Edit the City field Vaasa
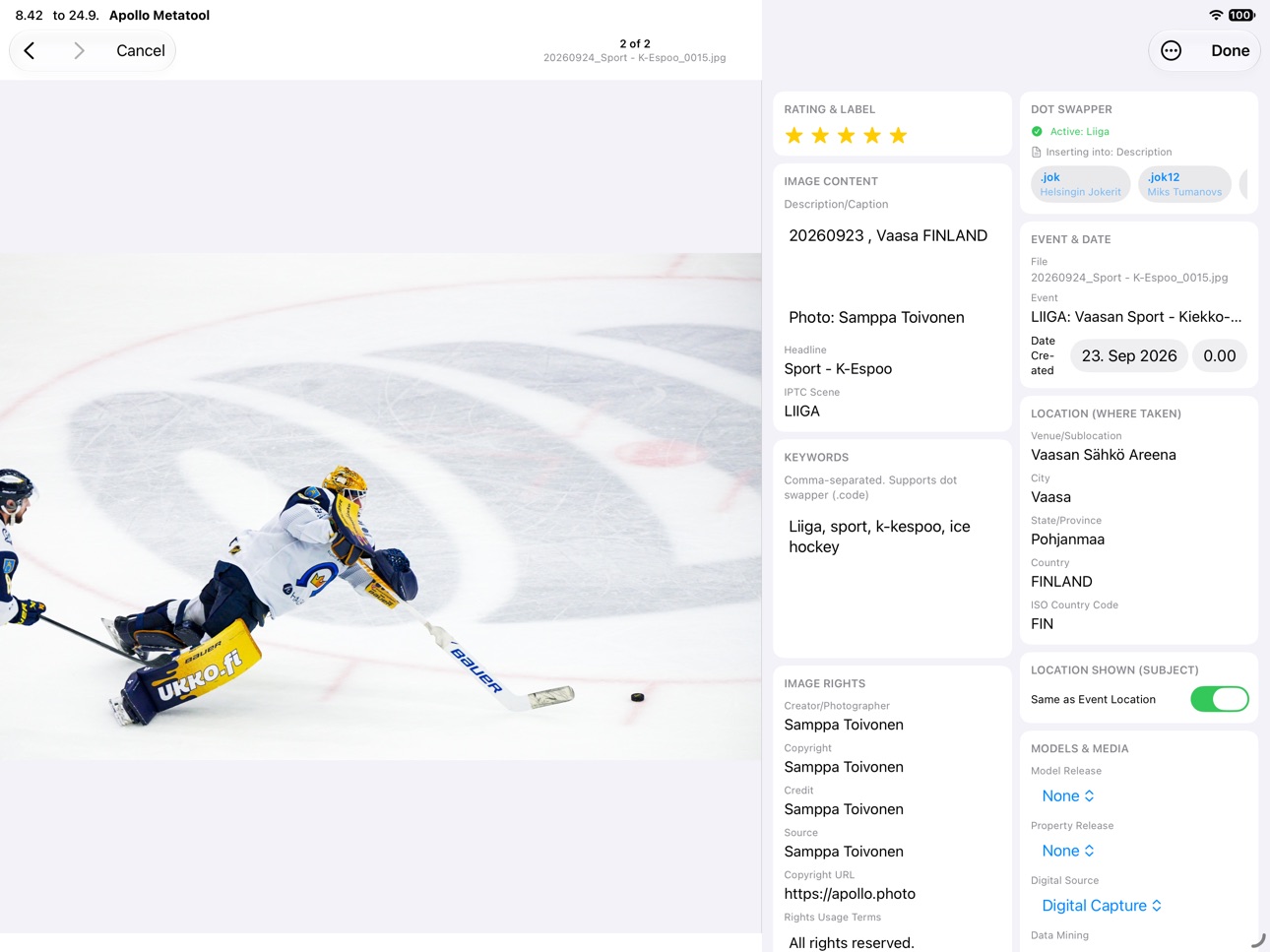The image size is (1270, 952). (1138, 497)
